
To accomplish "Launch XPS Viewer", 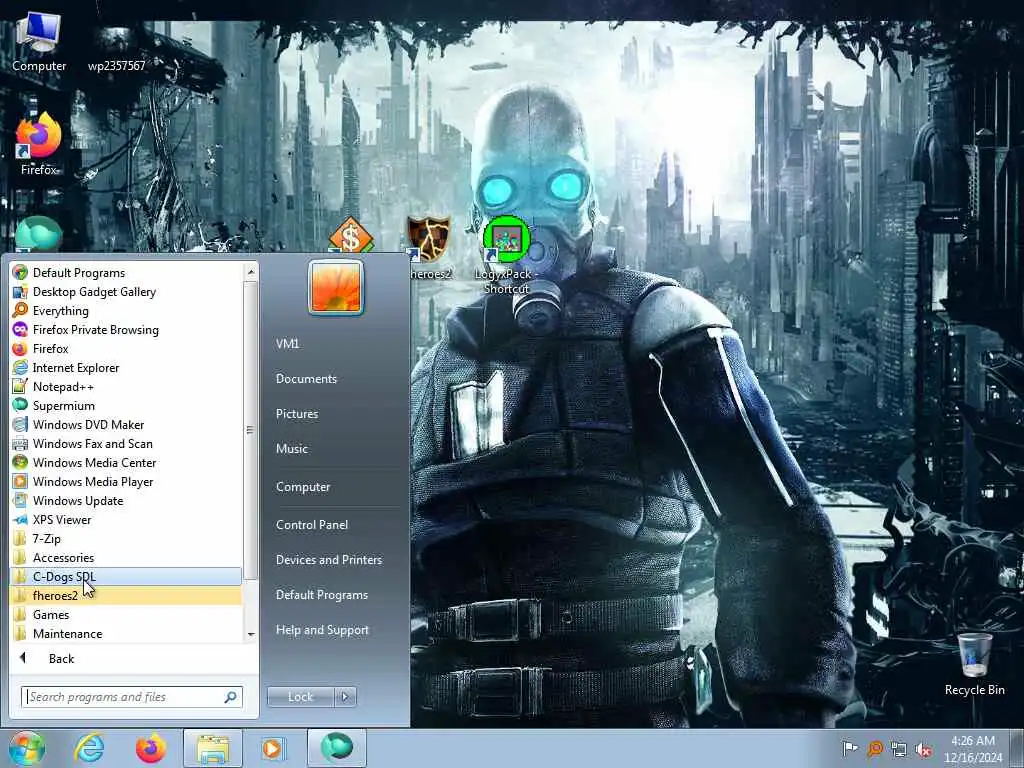I will pyautogui.click(x=126, y=519).
